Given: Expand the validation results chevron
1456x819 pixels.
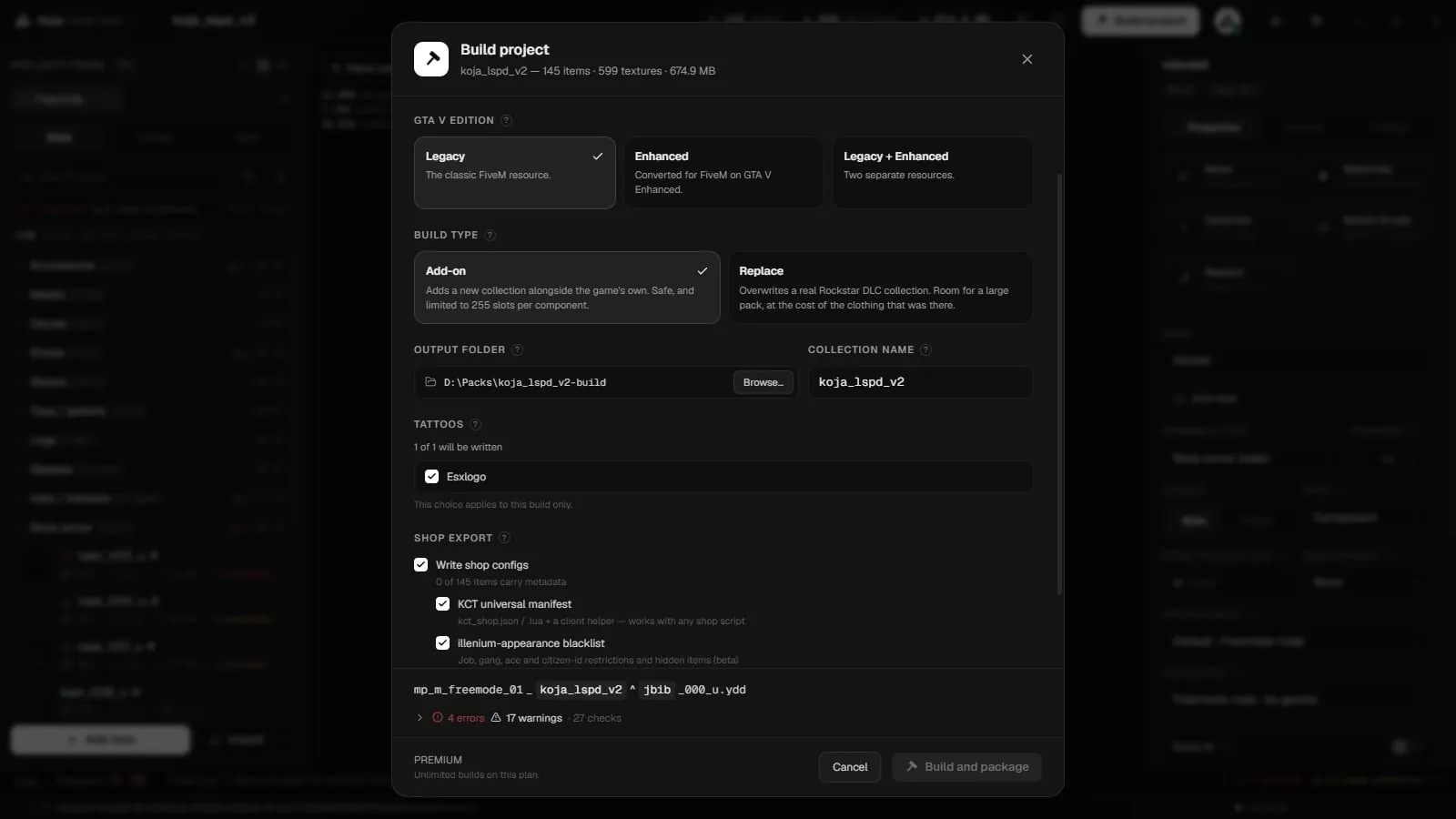Looking at the screenshot, I should coord(420,718).
